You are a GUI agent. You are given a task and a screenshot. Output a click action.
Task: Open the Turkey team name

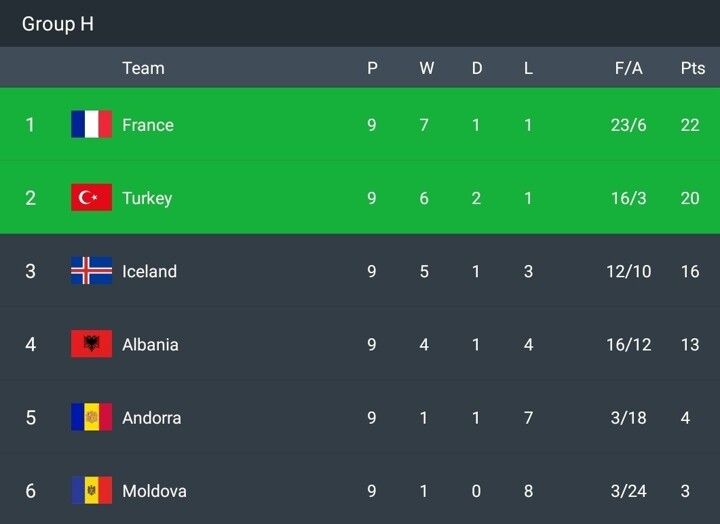(147, 198)
